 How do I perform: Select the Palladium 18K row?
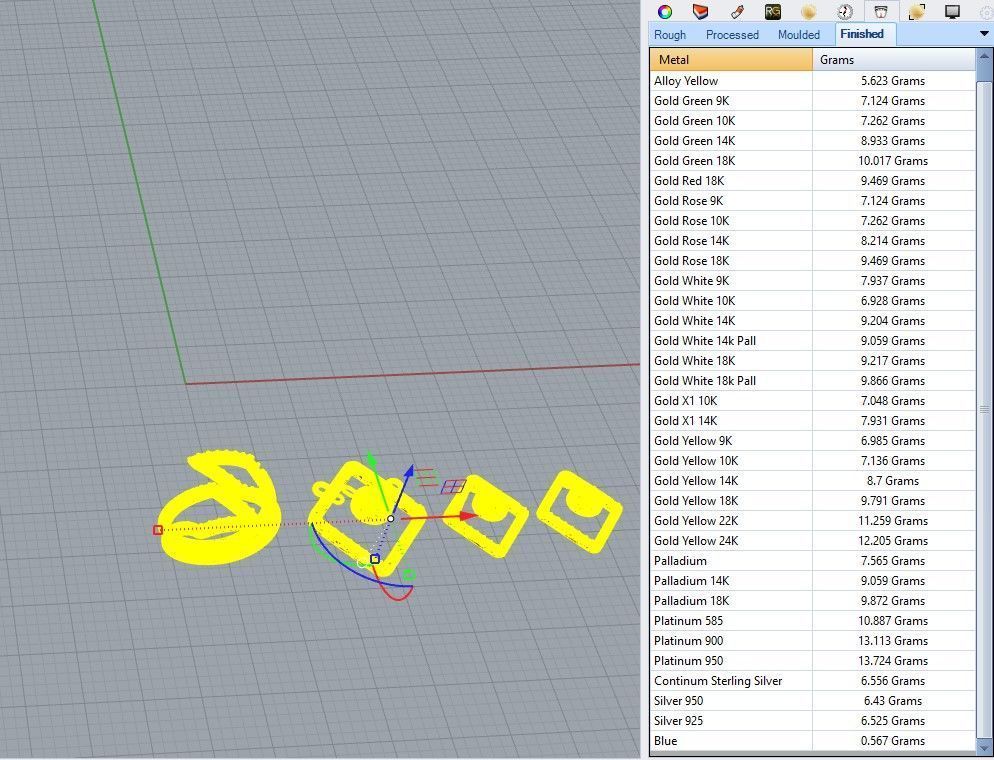(x=812, y=600)
